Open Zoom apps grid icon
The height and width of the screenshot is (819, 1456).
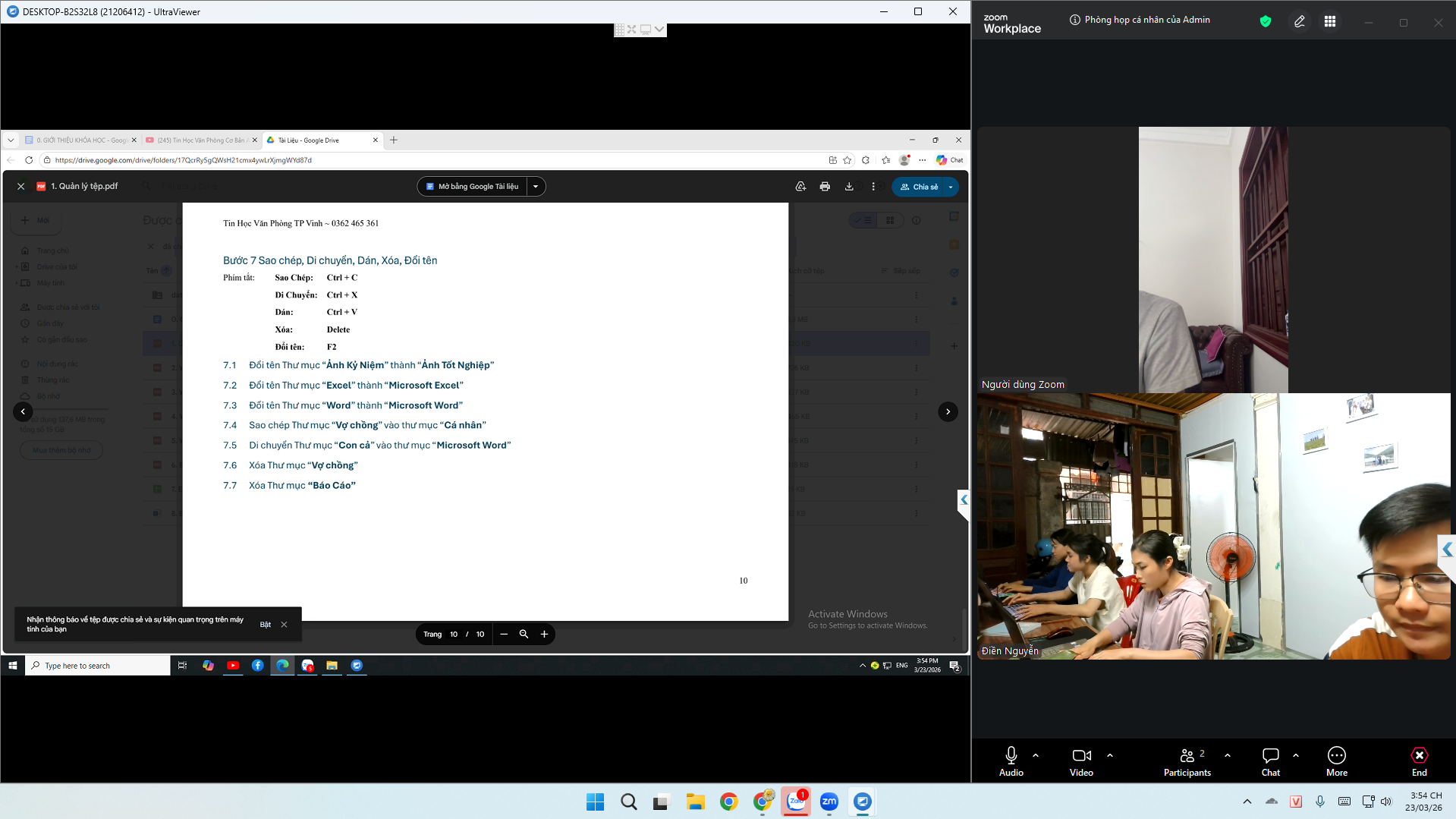(x=1329, y=22)
